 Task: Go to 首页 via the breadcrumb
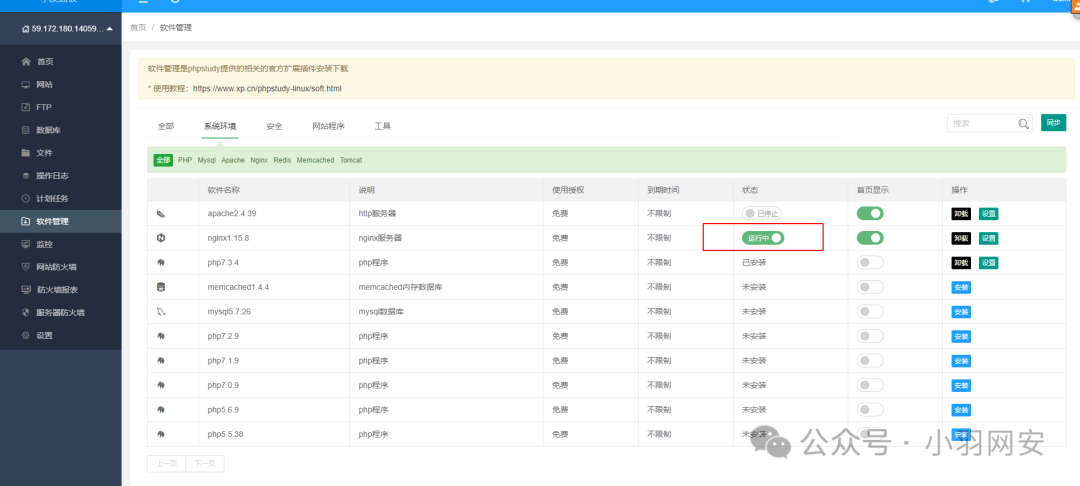click(138, 28)
